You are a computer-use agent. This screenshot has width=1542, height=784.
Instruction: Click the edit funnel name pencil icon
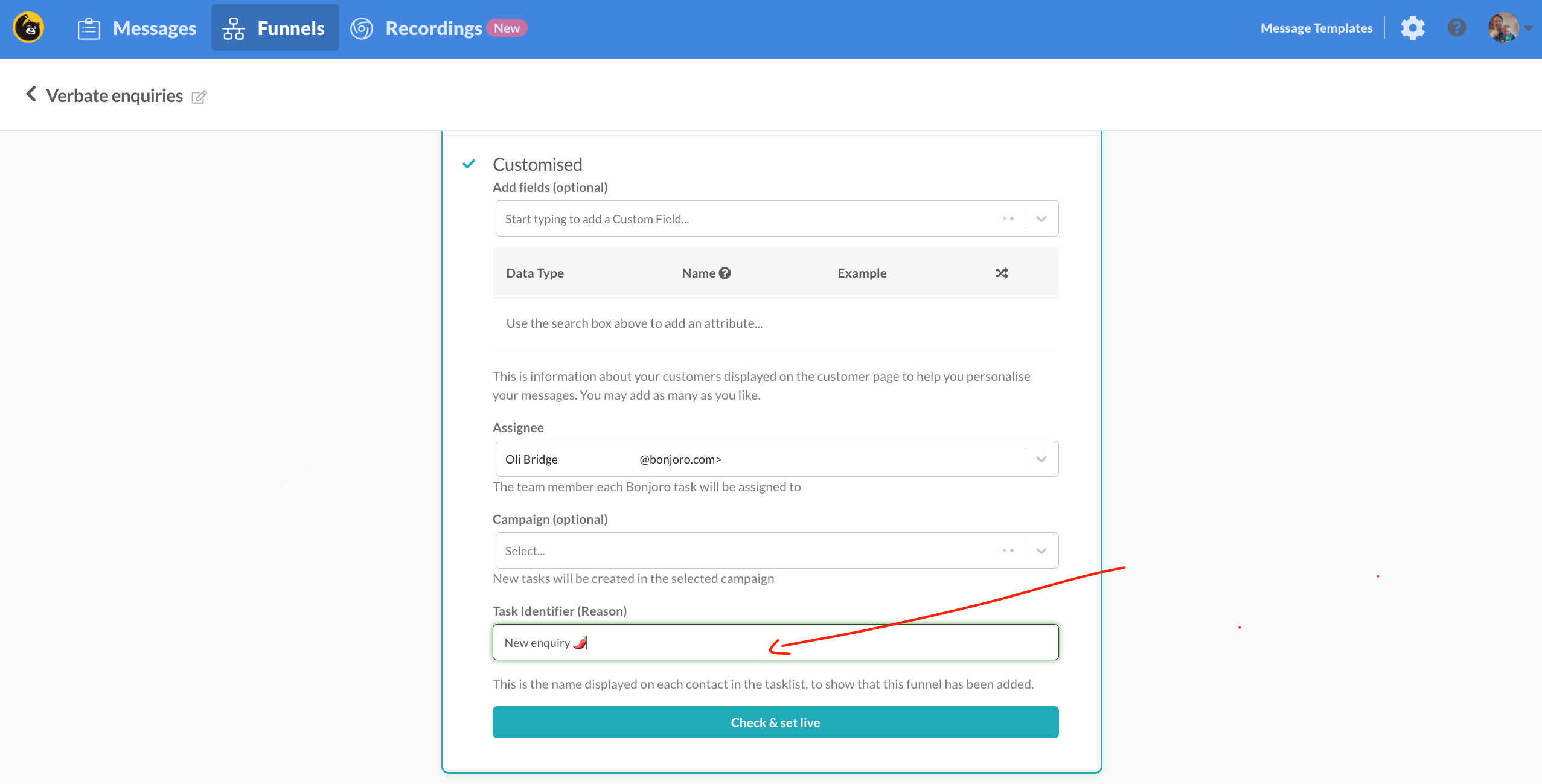[x=199, y=97]
